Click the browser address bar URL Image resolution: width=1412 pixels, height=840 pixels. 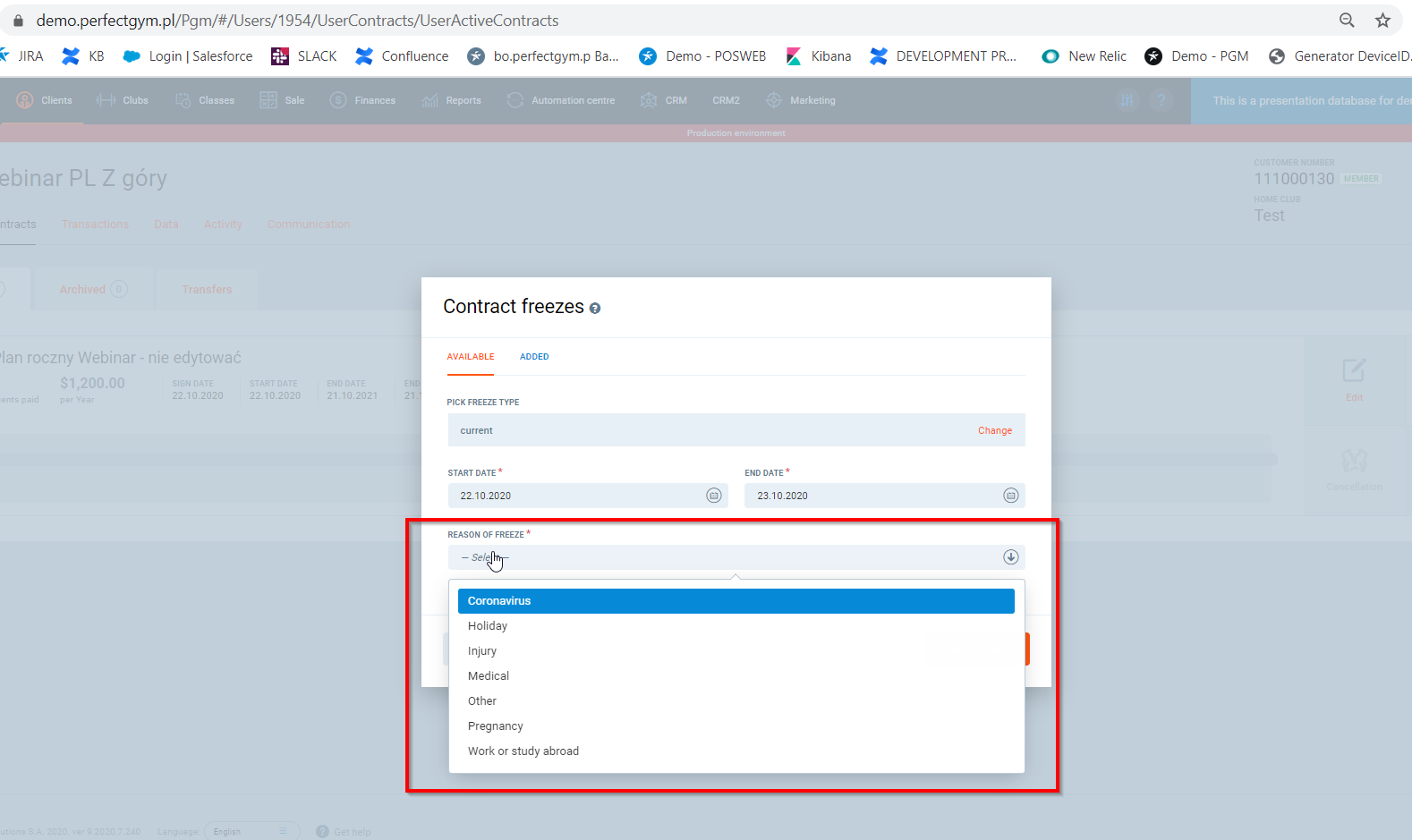(297, 21)
